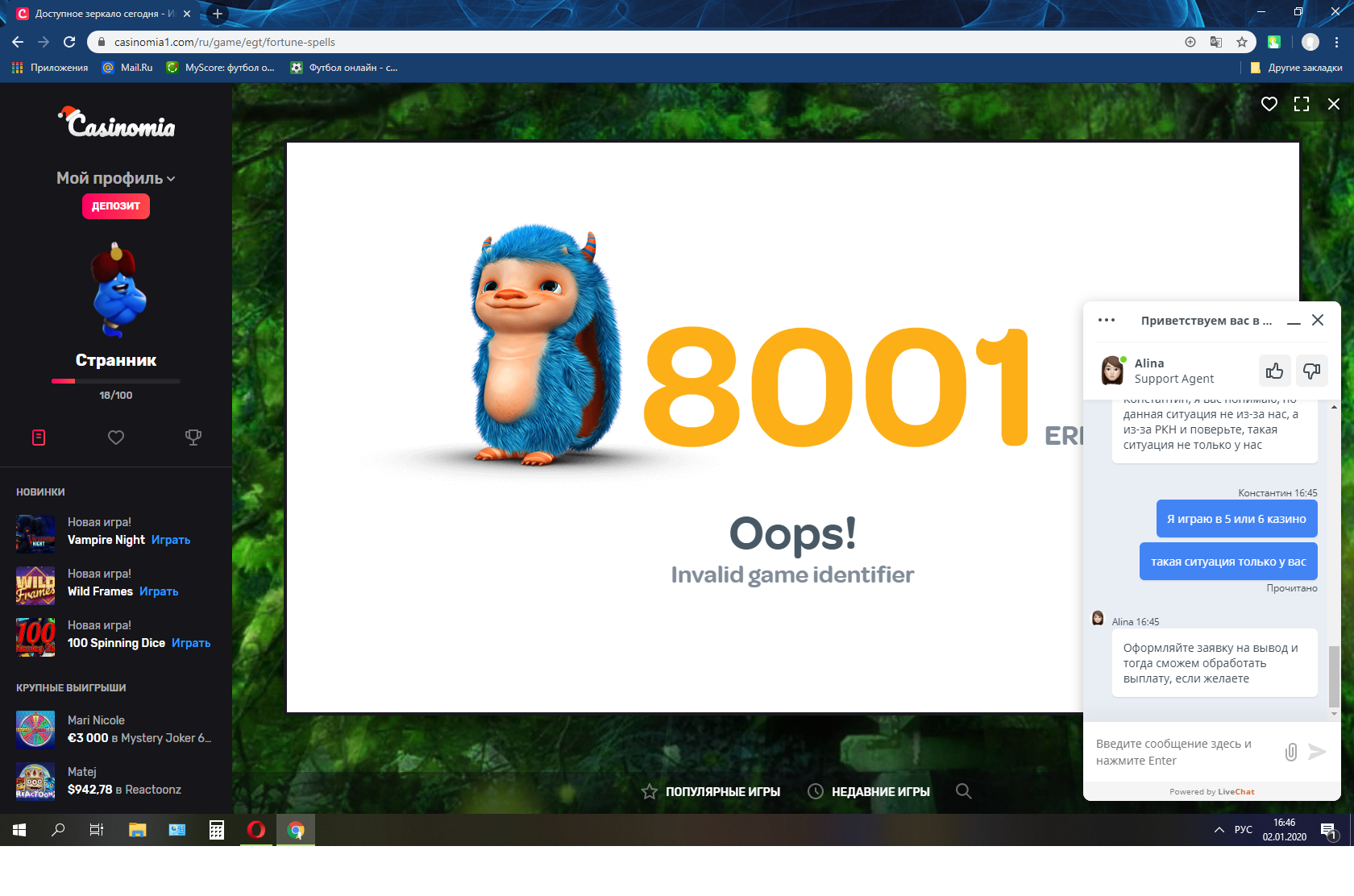Image resolution: width=1354 pixels, height=896 pixels.
Task: Open the Opera browser from taskbar
Action: pyautogui.click(x=256, y=830)
